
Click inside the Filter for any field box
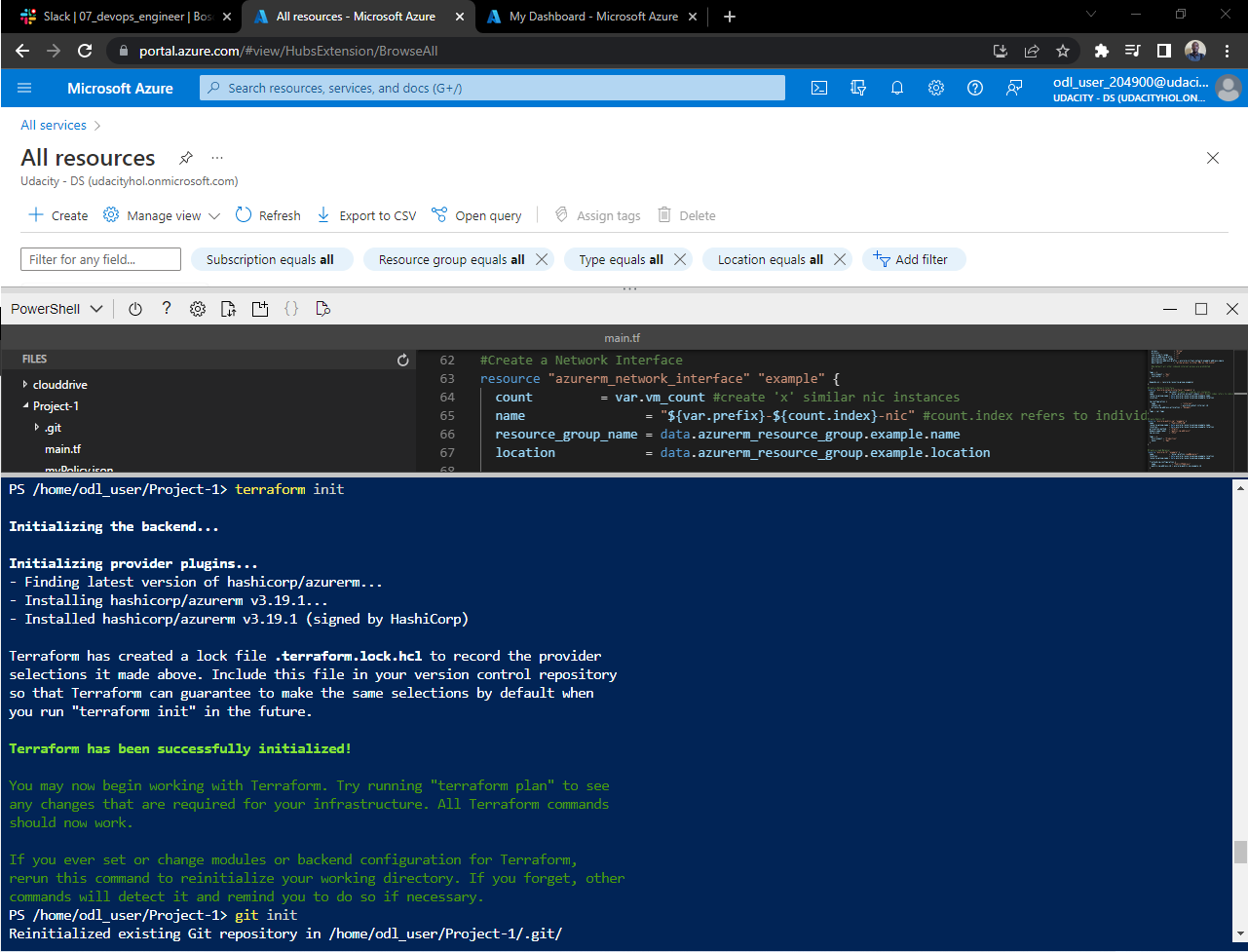pyautogui.click(x=100, y=259)
